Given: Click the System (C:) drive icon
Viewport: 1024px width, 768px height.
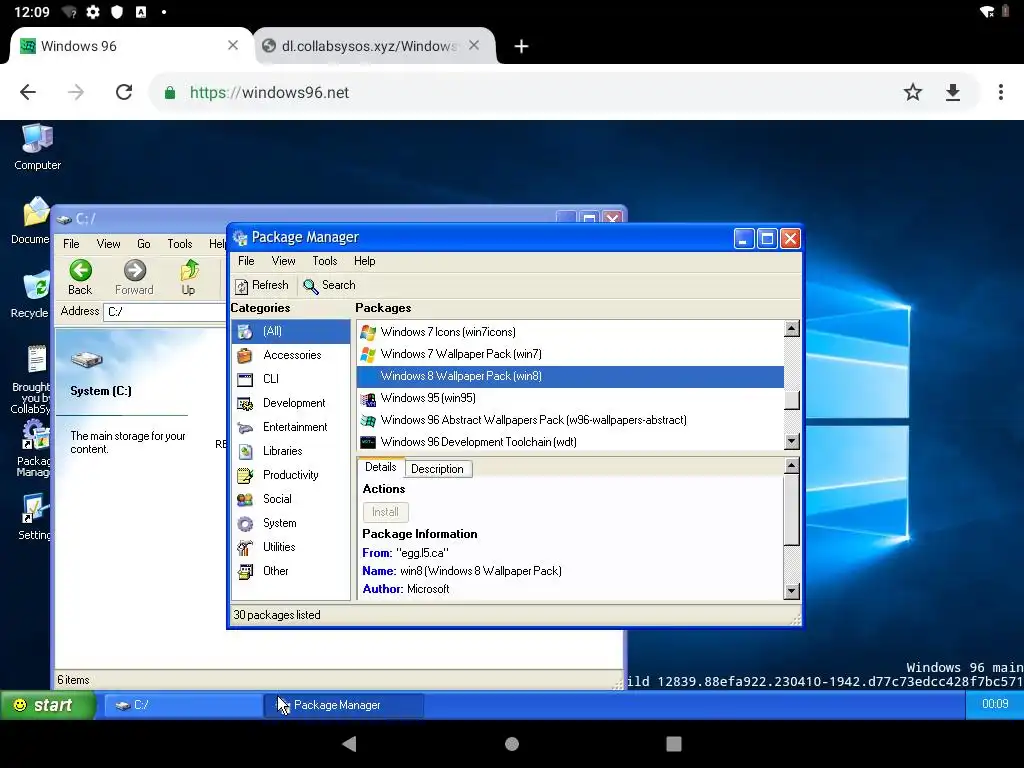Looking at the screenshot, I should click(86, 359).
